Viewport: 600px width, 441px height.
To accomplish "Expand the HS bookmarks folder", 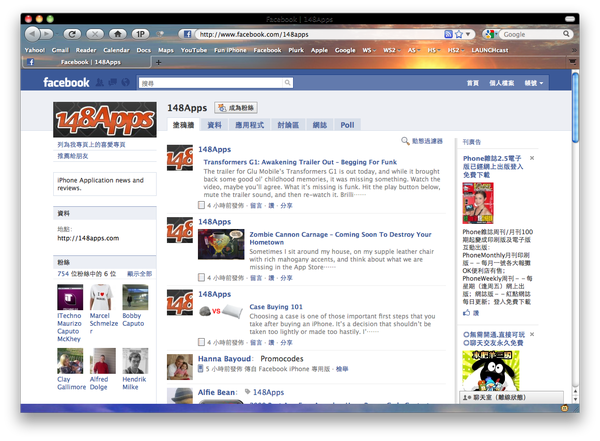I will point(434,50).
